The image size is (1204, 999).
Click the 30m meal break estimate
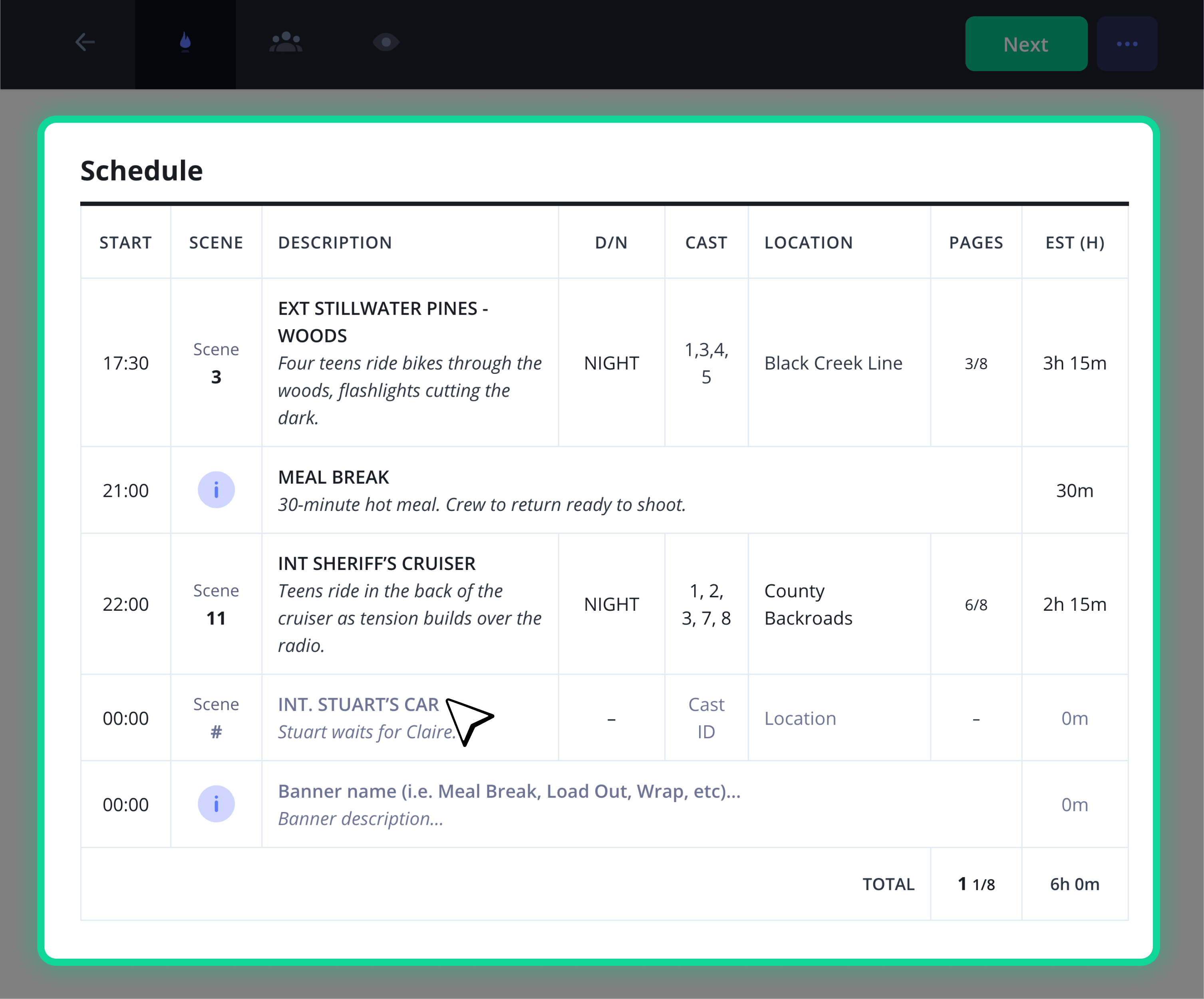[1075, 491]
